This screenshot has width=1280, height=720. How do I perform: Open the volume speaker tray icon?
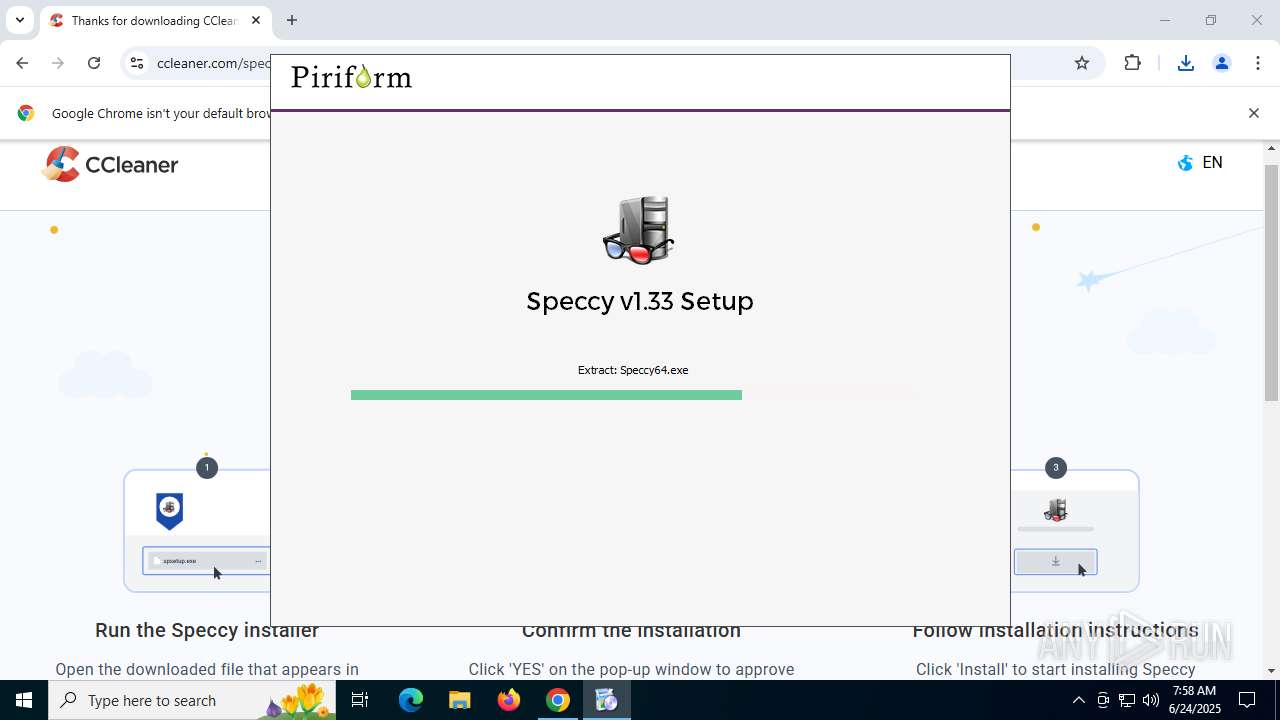coord(1151,700)
